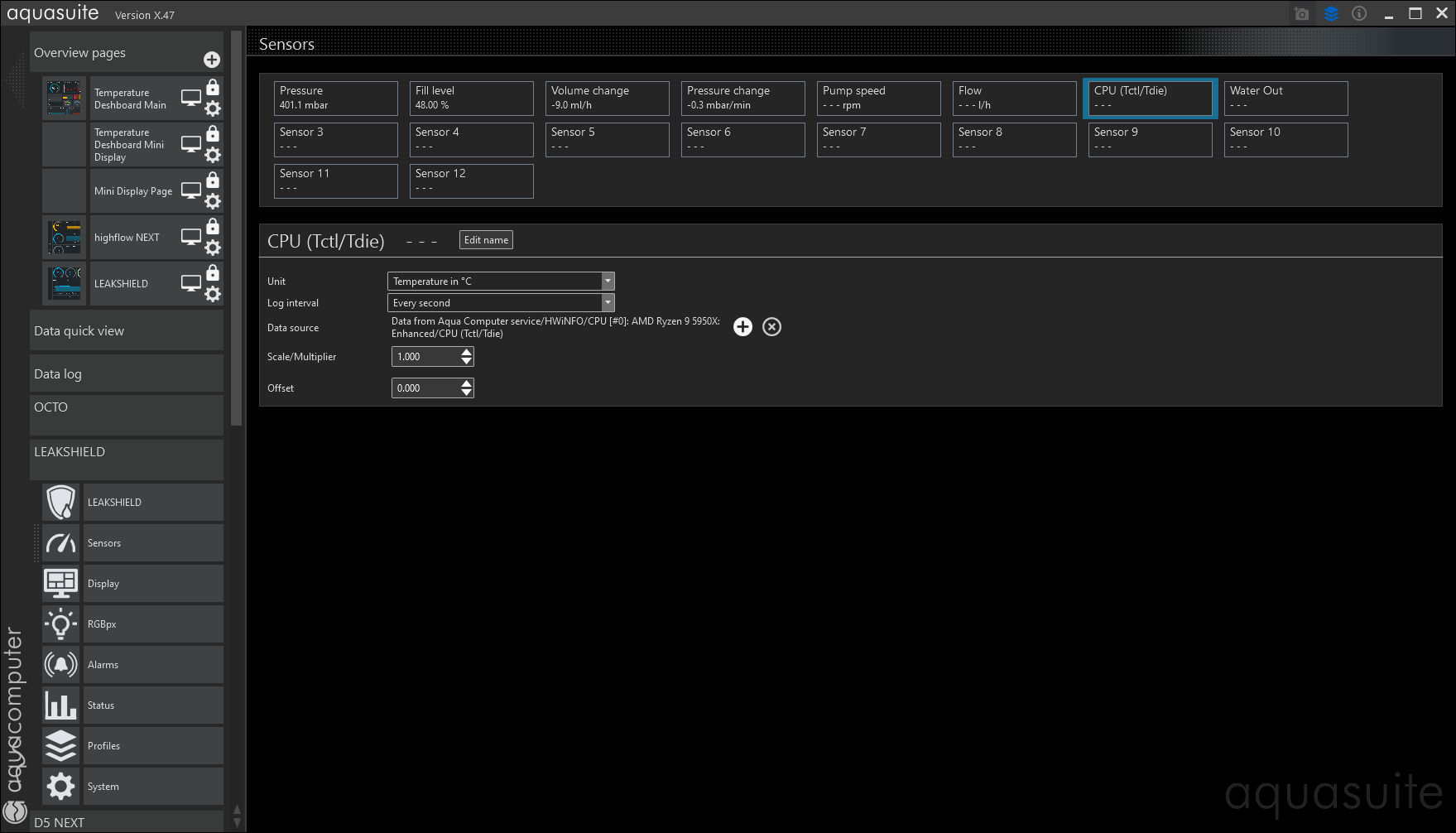Click the Offset value input field
1456x833 pixels.
click(x=425, y=388)
